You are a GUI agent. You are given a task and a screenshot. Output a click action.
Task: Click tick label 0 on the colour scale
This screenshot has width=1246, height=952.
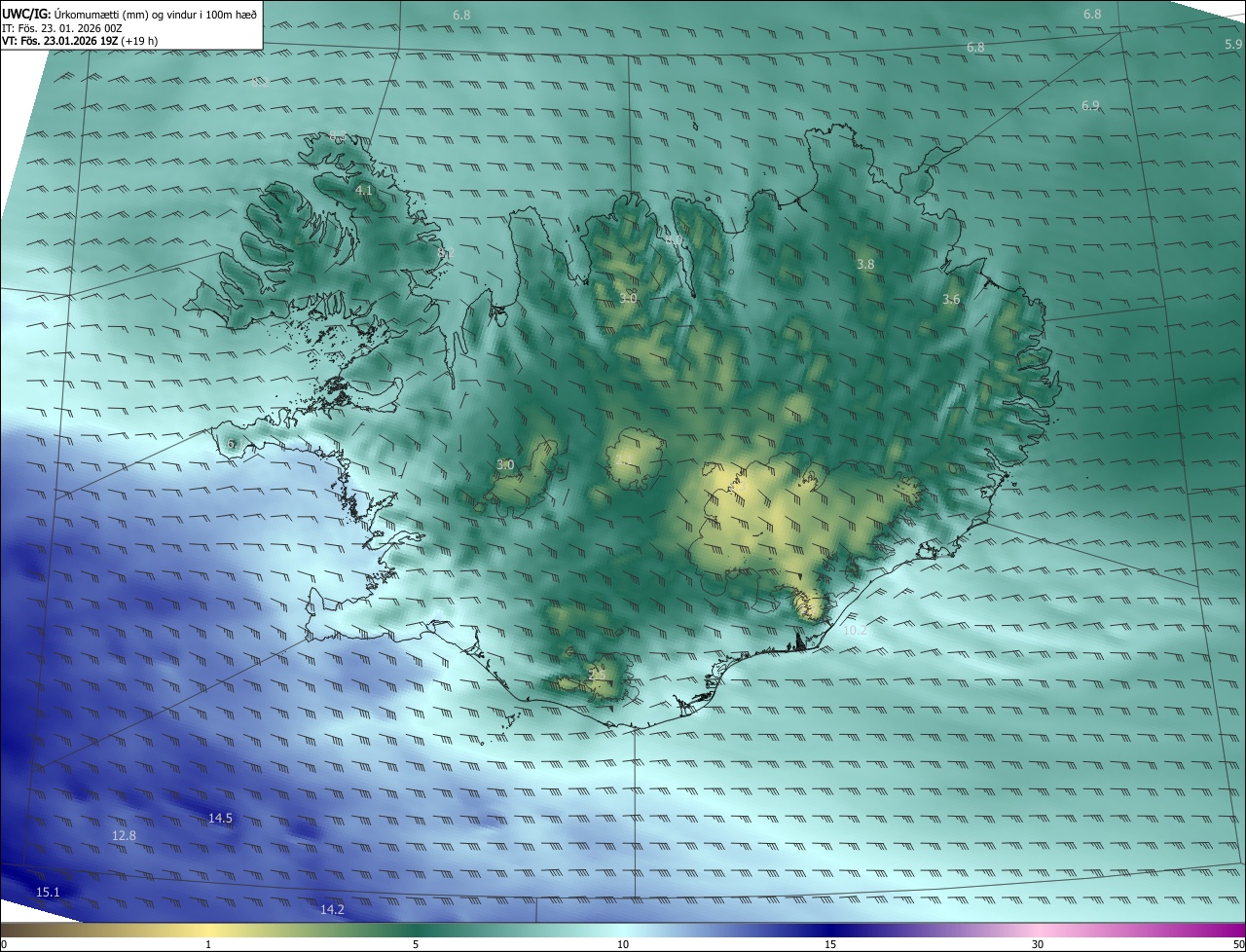click(x=4, y=944)
